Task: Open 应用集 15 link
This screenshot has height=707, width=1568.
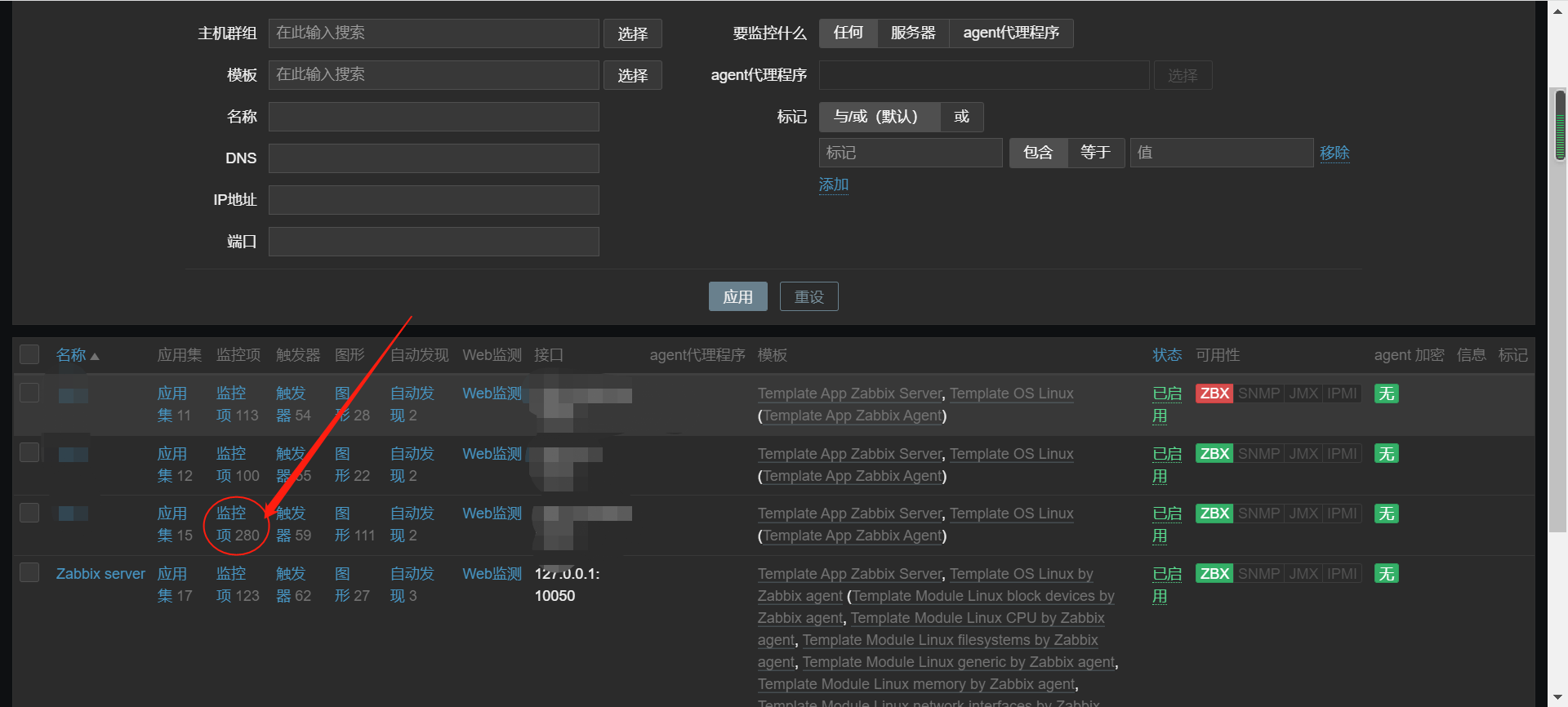Action: 174,524
